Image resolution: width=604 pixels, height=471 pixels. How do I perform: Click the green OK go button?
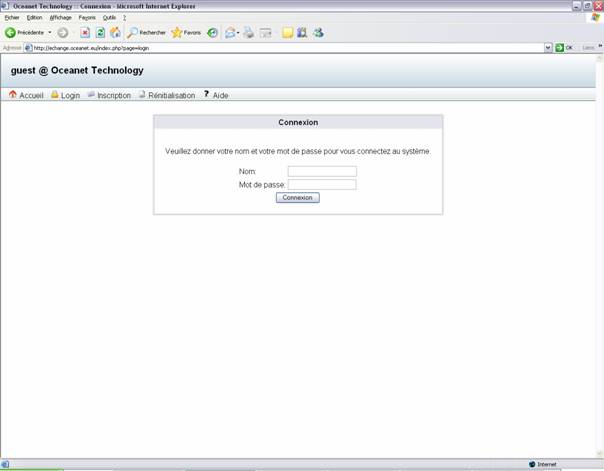click(564, 48)
